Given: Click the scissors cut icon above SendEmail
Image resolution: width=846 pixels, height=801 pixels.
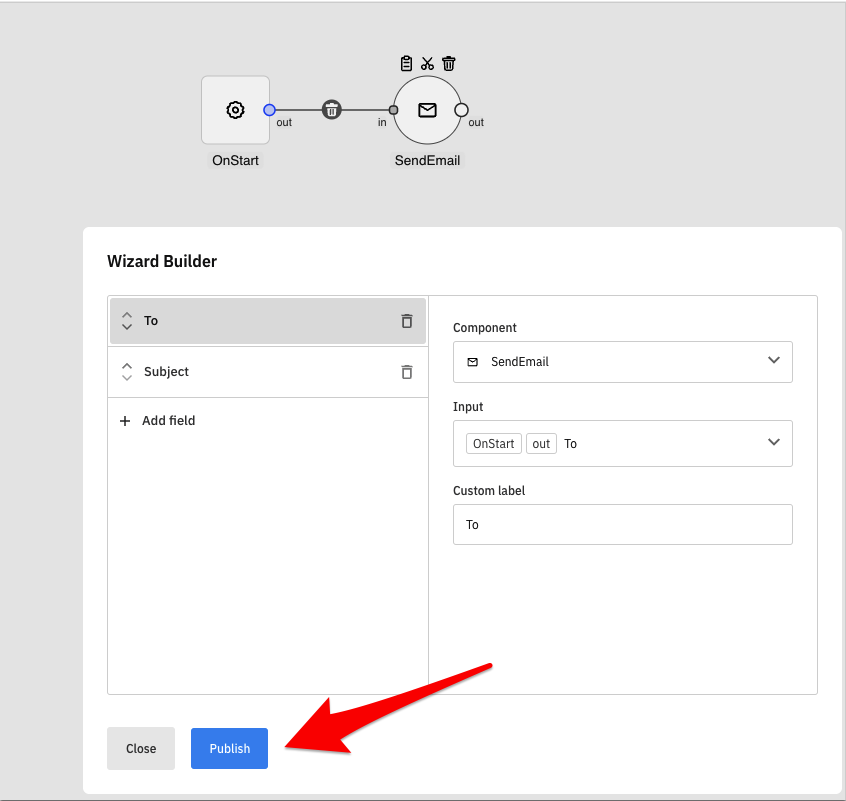Looking at the screenshot, I should [427, 63].
